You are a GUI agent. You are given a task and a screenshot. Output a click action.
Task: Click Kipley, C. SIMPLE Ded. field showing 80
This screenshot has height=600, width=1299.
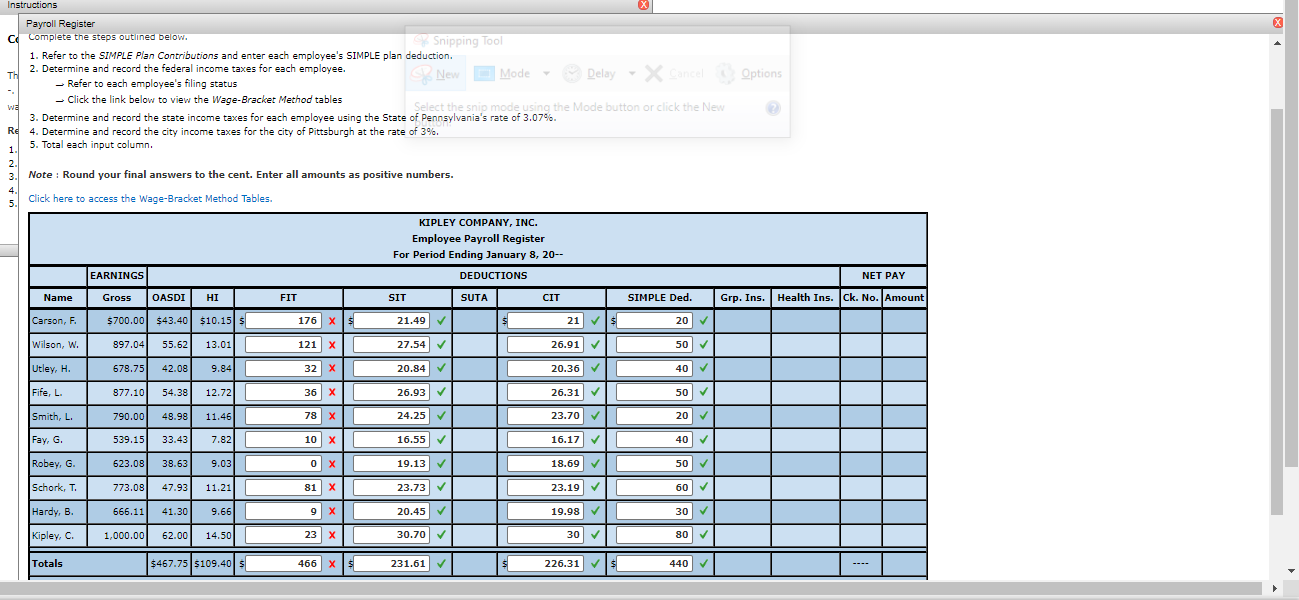[656, 535]
